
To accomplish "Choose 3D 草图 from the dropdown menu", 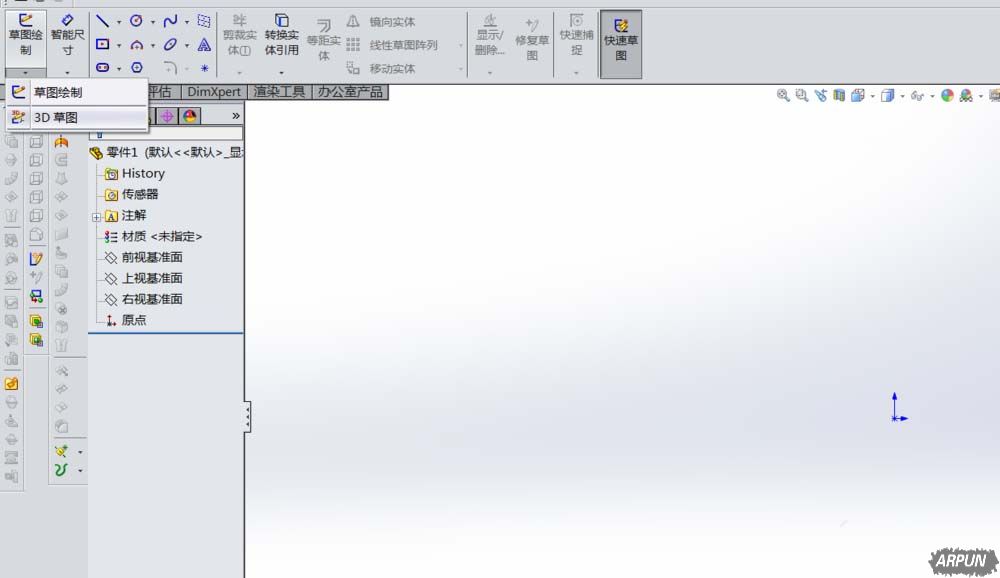I will click(77, 117).
